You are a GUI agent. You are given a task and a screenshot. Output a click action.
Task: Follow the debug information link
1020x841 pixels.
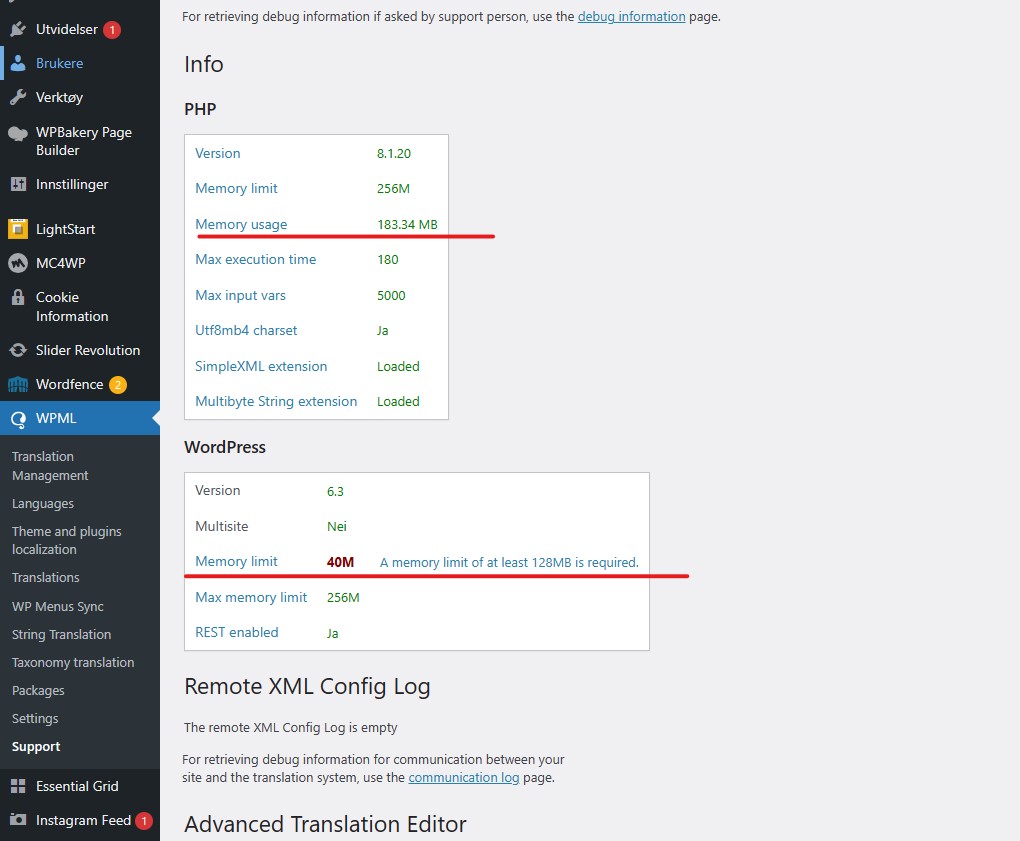click(631, 16)
